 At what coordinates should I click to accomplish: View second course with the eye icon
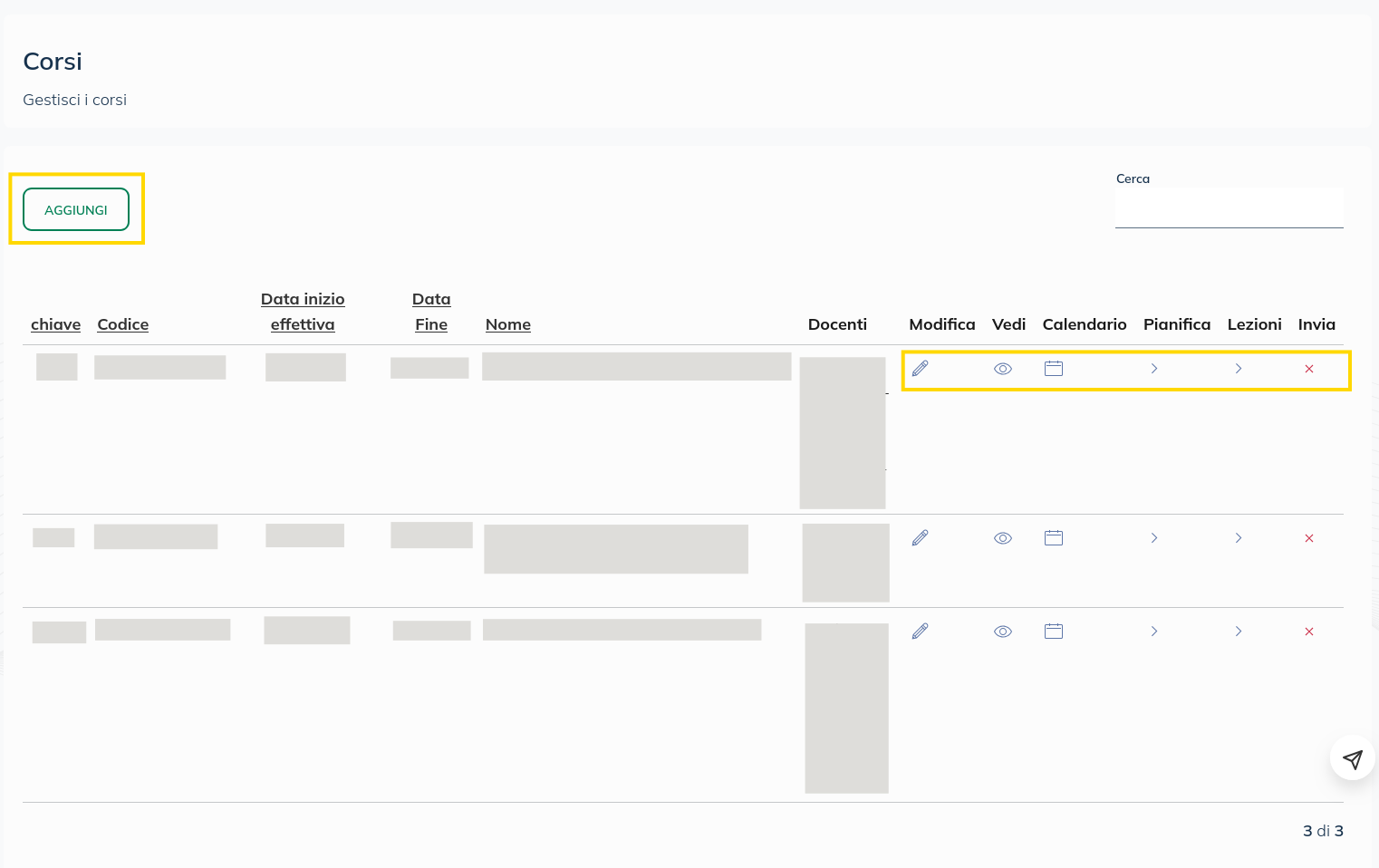tap(1002, 538)
